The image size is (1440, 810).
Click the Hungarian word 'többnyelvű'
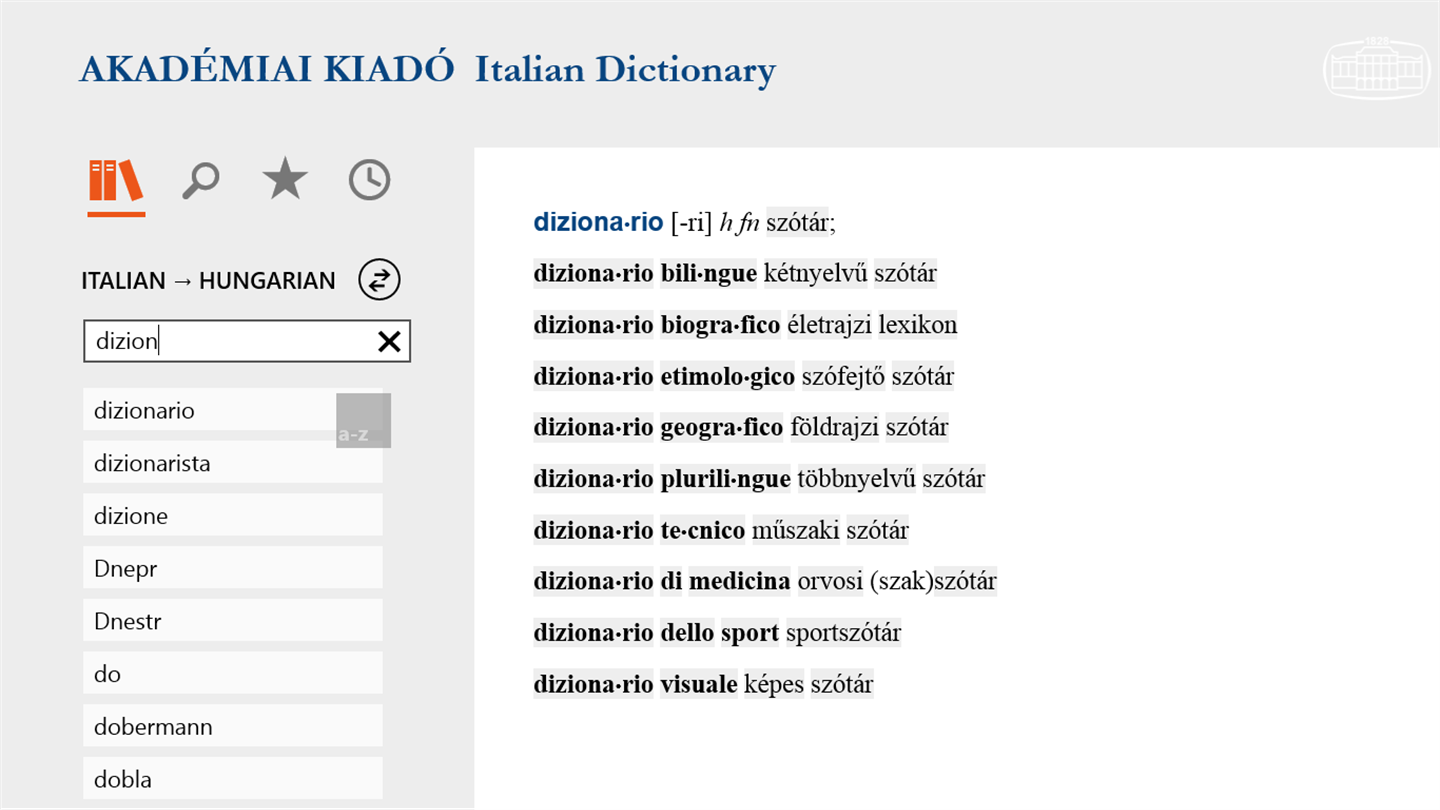pyautogui.click(x=857, y=479)
